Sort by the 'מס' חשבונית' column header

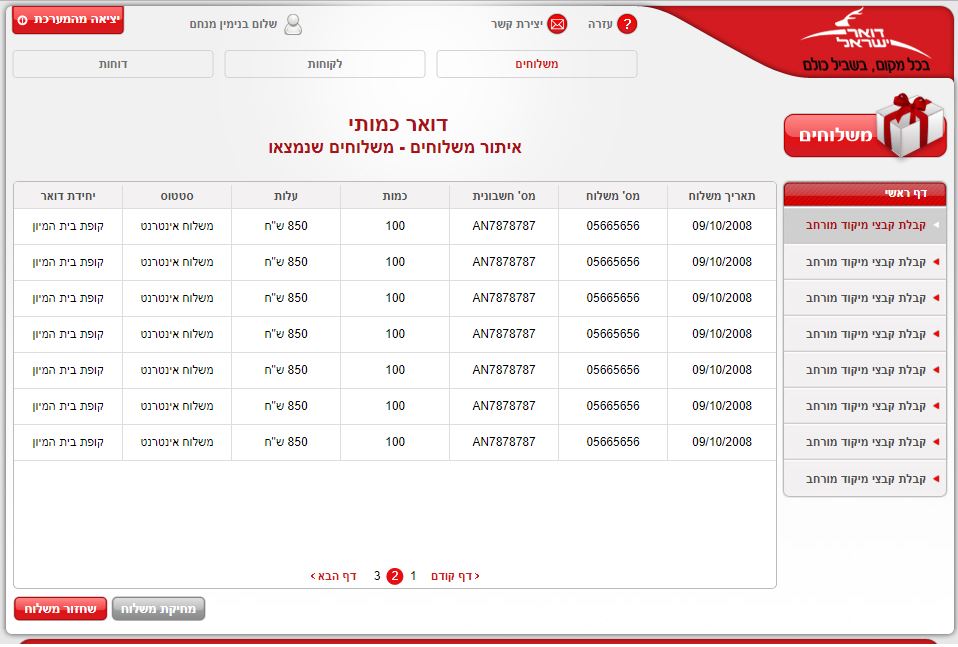[504, 196]
